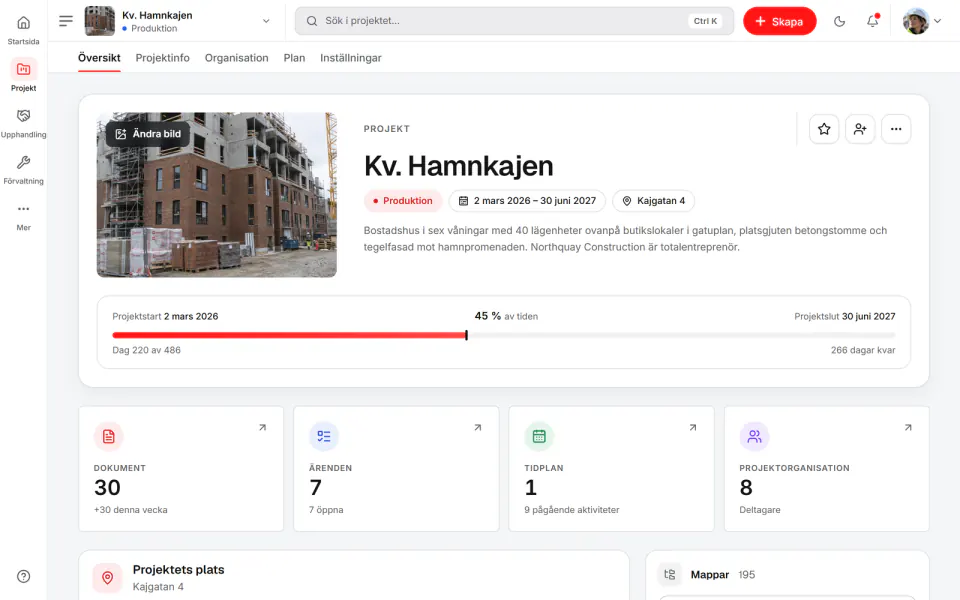
Task: Open the Organisation tab
Action: click(236, 58)
